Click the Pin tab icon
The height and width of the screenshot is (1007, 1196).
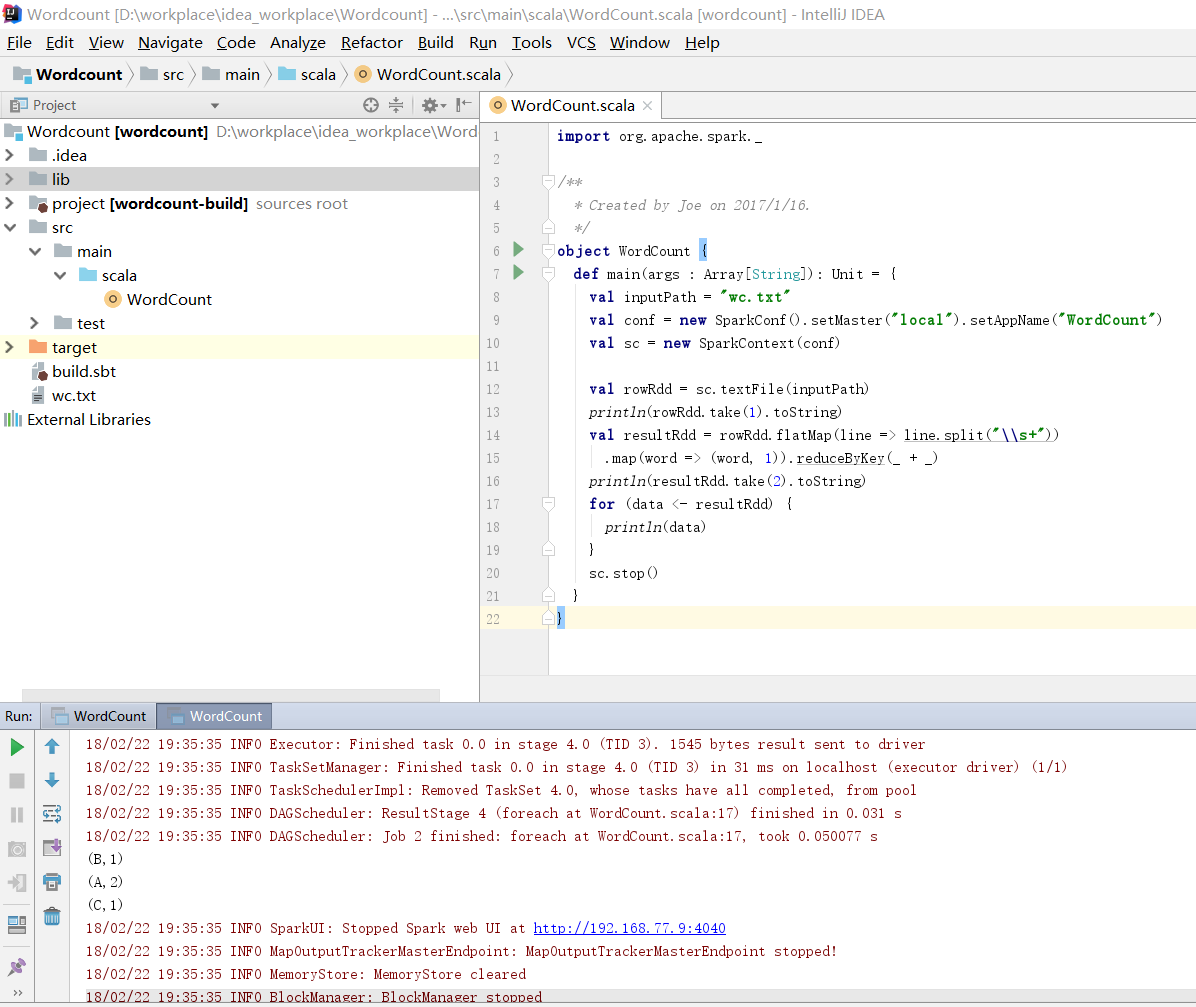point(17,967)
